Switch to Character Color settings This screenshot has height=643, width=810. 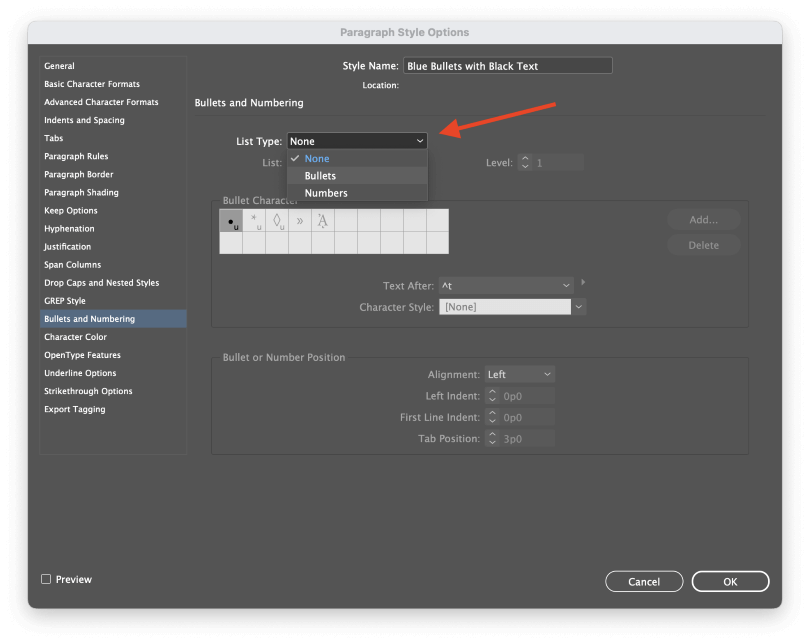tap(75, 337)
